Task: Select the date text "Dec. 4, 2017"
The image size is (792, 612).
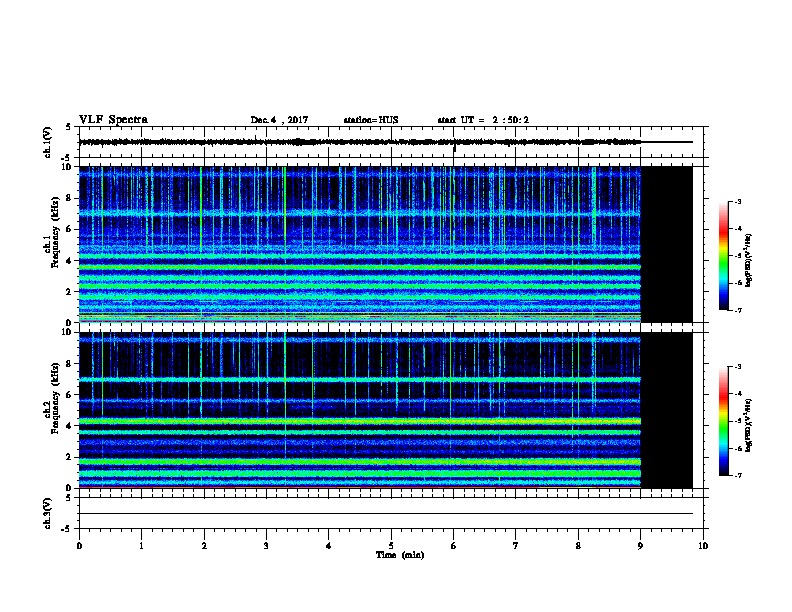Action: [279, 120]
